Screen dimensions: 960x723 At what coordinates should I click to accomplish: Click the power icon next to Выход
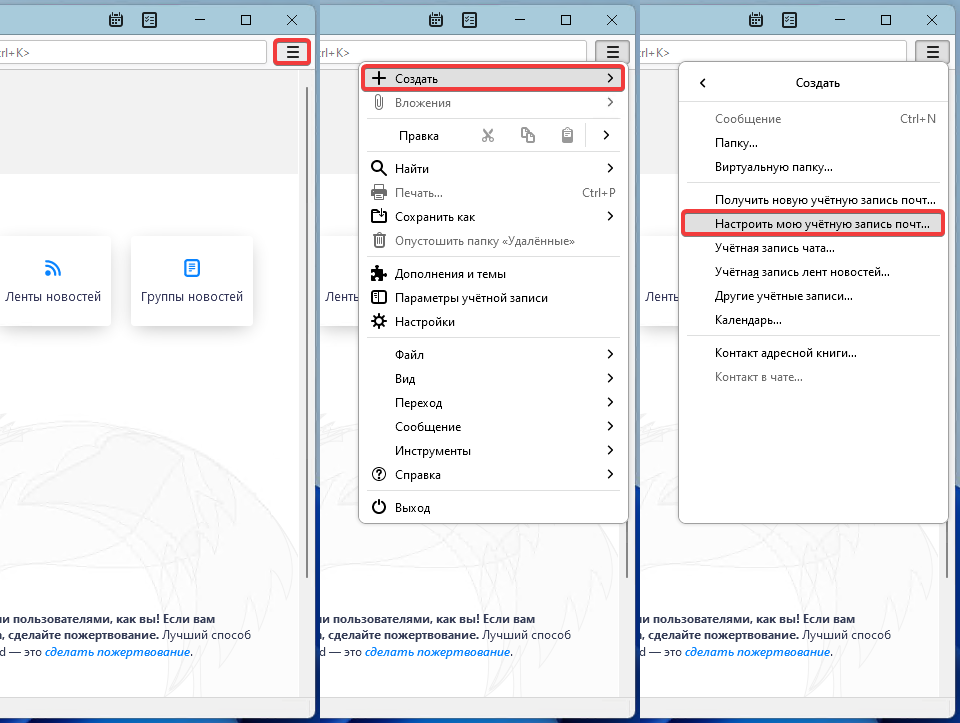point(379,507)
